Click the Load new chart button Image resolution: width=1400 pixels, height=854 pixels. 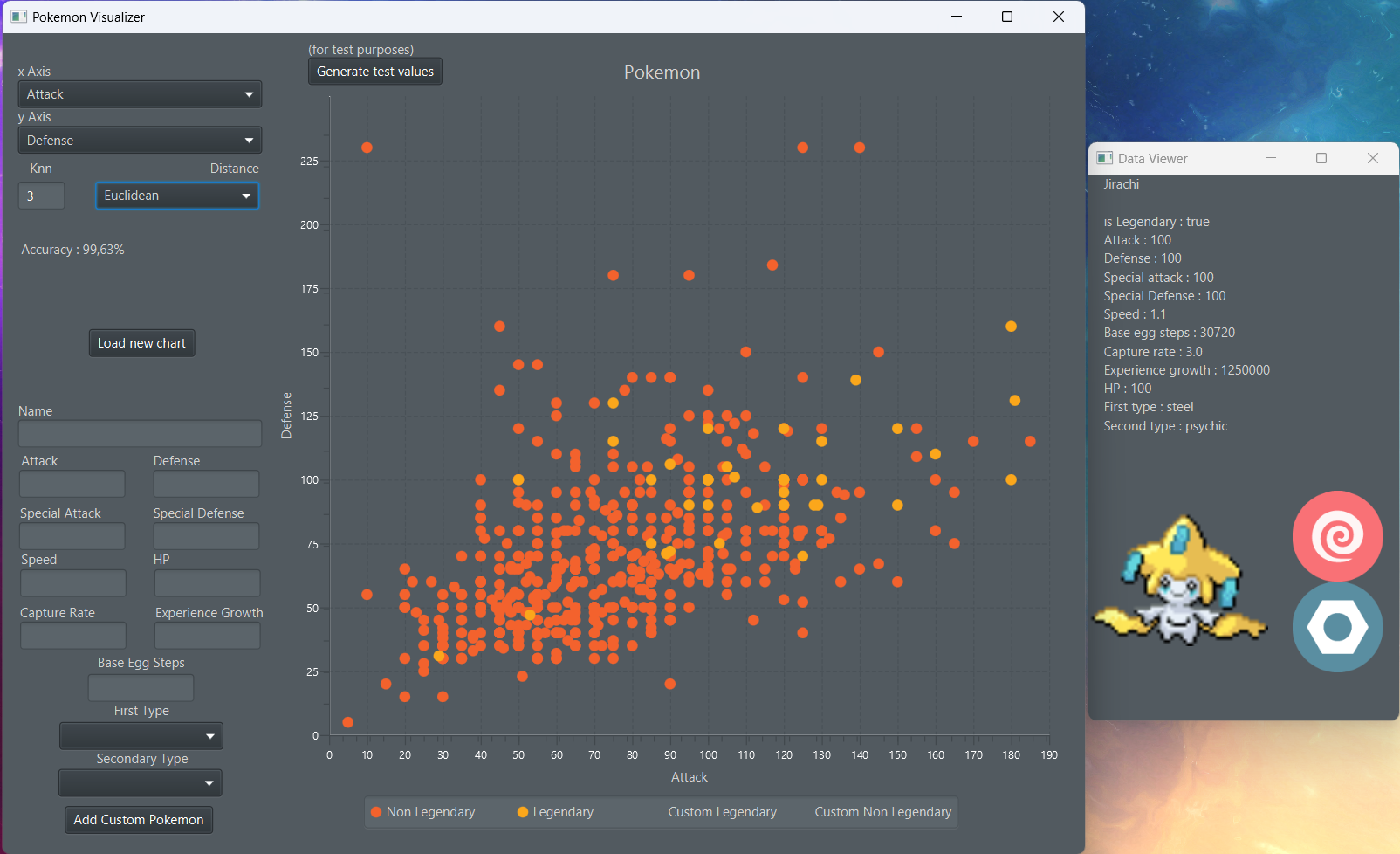click(141, 342)
